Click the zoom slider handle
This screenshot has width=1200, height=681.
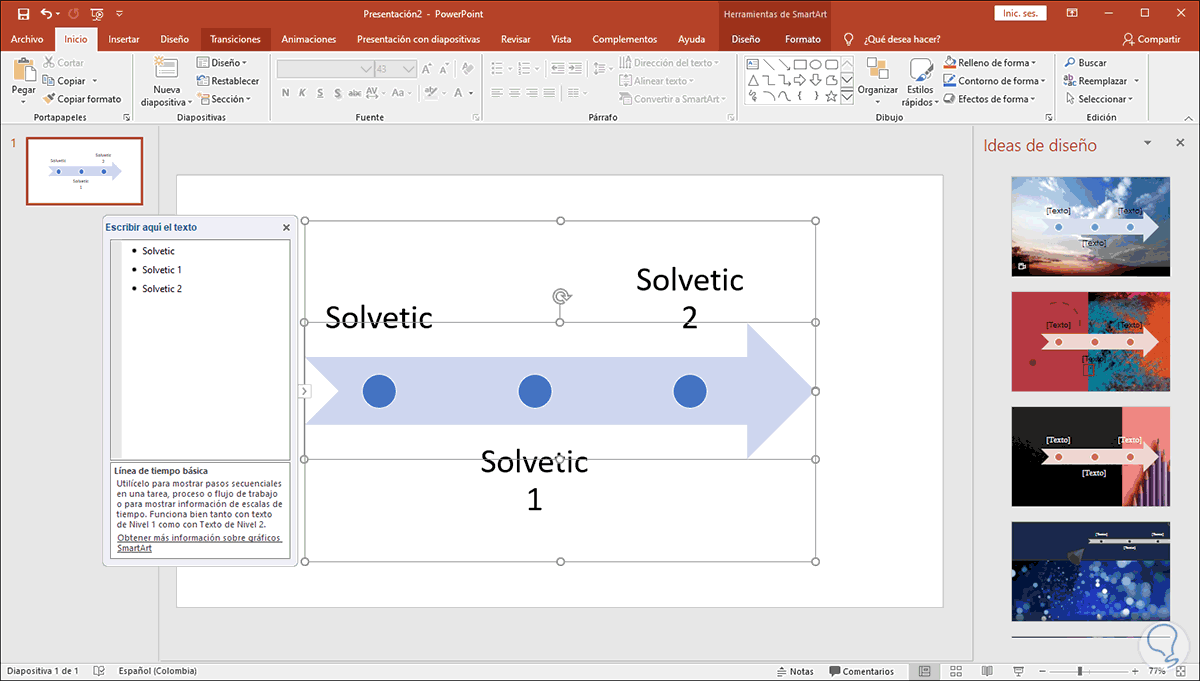click(x=1080, y=671)
